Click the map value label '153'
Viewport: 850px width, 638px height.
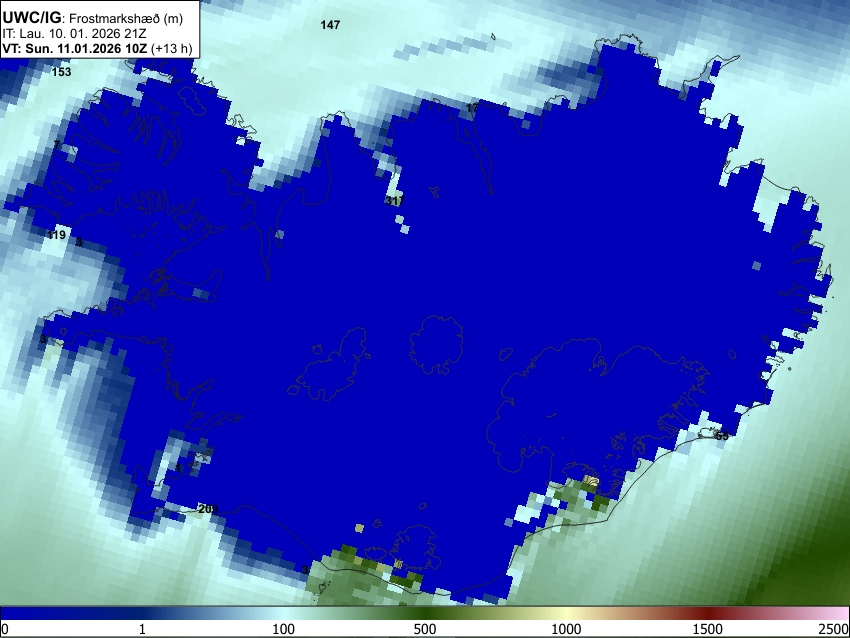61,72
